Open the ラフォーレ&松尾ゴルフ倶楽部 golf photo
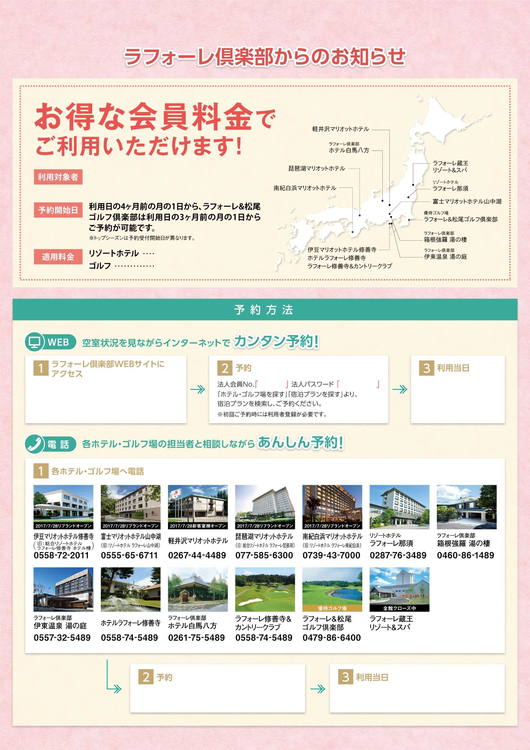 pos(332,589)
